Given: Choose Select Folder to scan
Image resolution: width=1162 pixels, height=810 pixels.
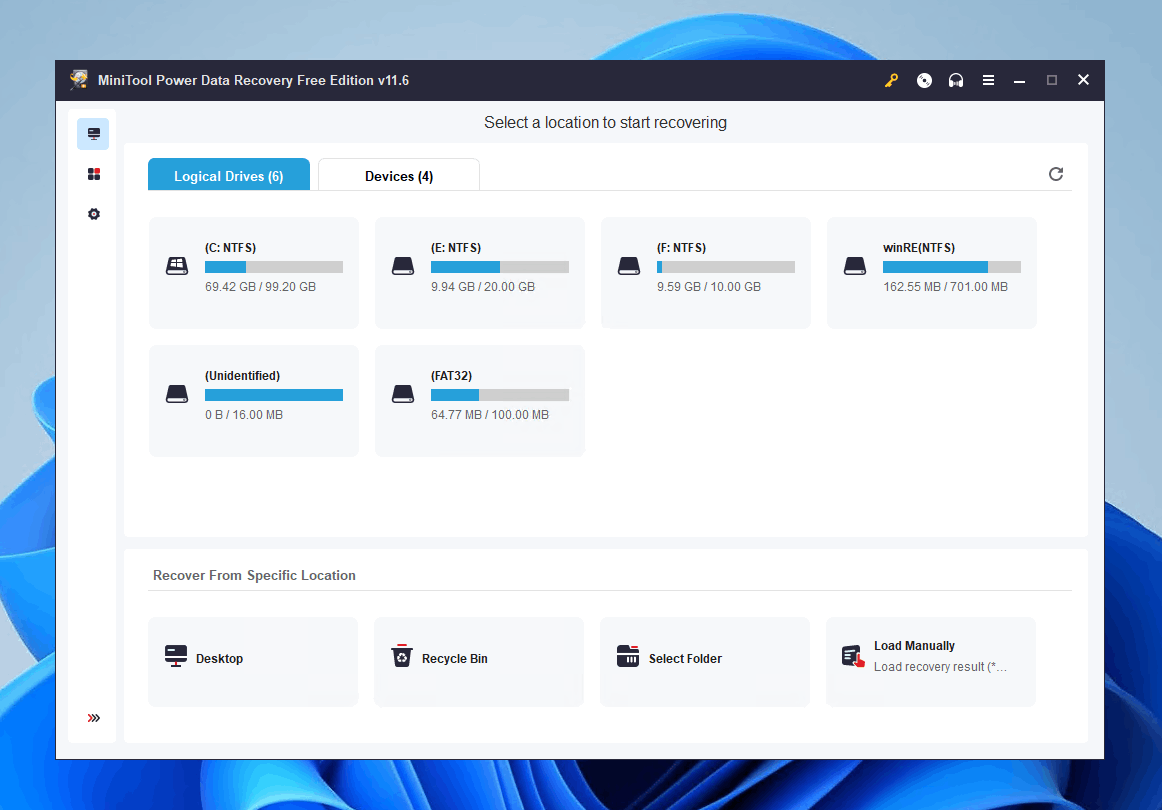Looking at the screenshot, I should tap(706, 662).
